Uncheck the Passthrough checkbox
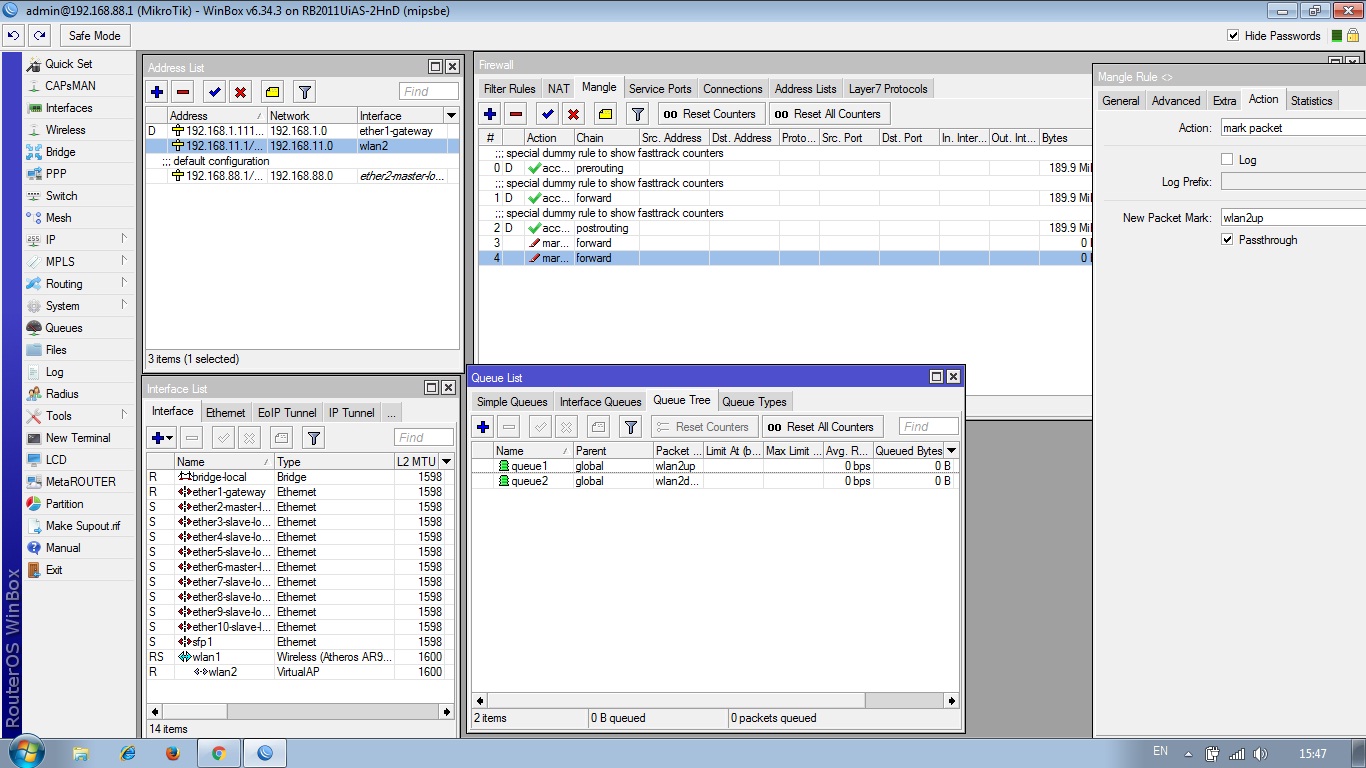 pos(1227,240)
